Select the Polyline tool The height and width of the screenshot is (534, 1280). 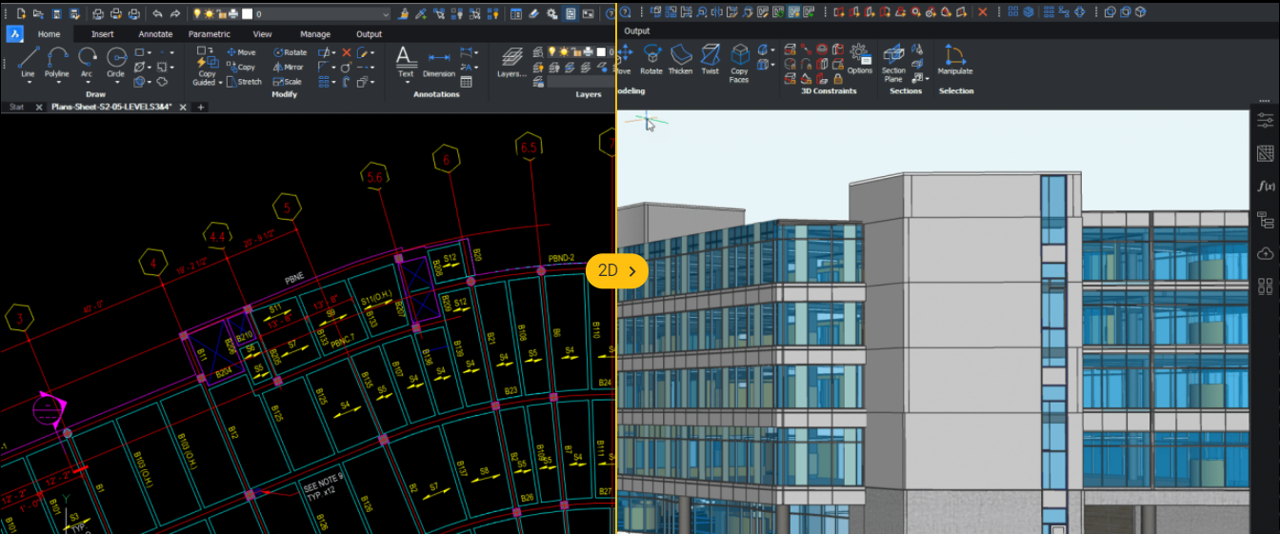click(57, 61)
